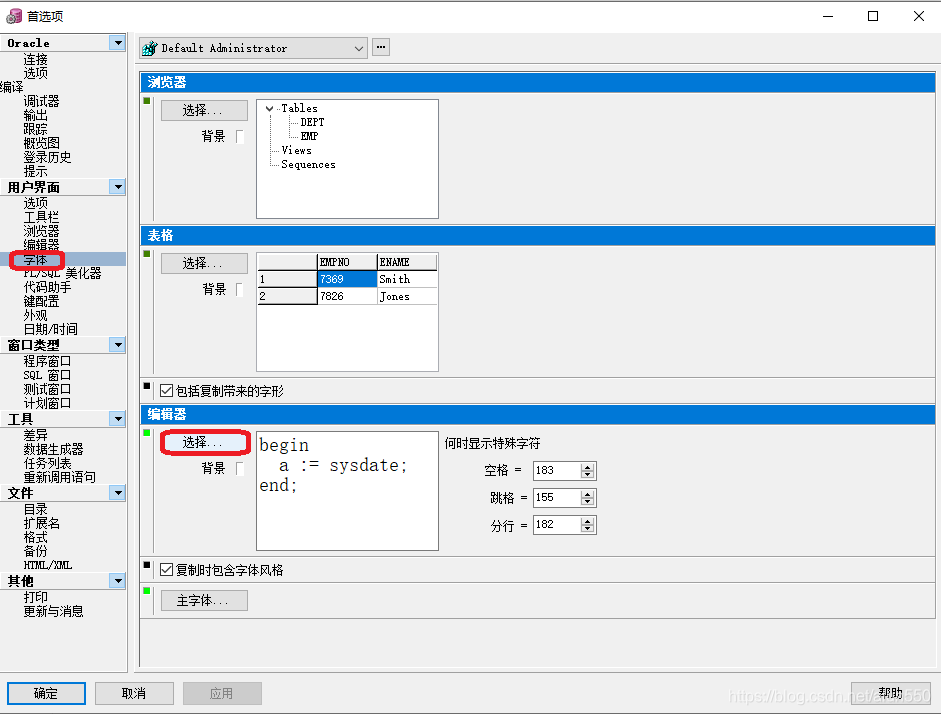
Task: Collapse the 其他 section arrow
Action: (118, 581)
